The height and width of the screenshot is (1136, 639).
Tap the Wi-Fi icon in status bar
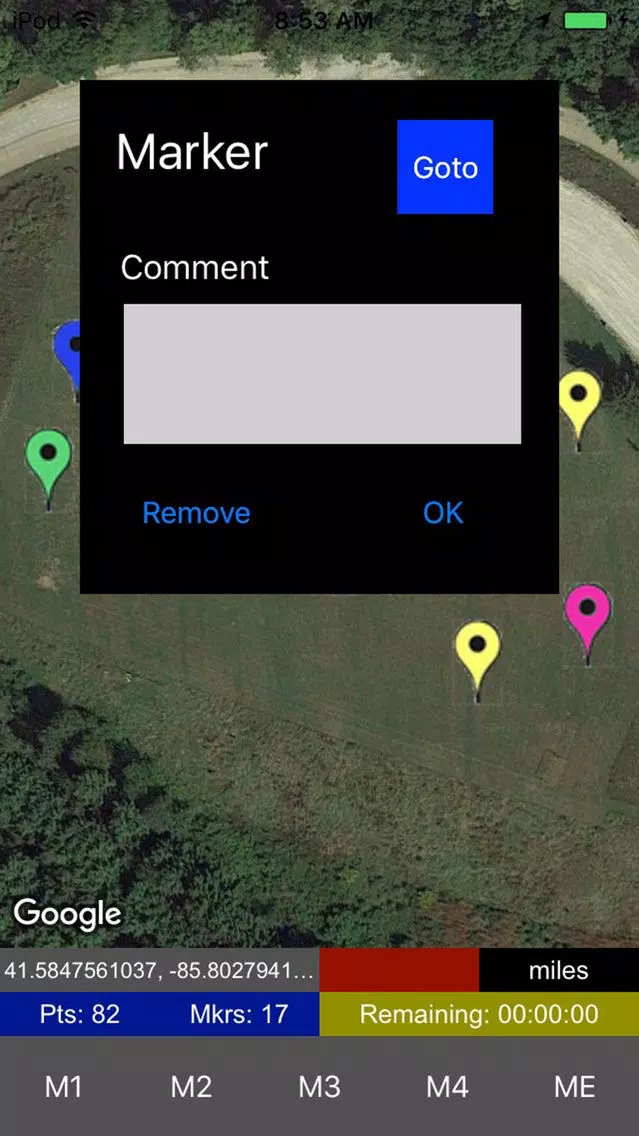click(85, 20)
